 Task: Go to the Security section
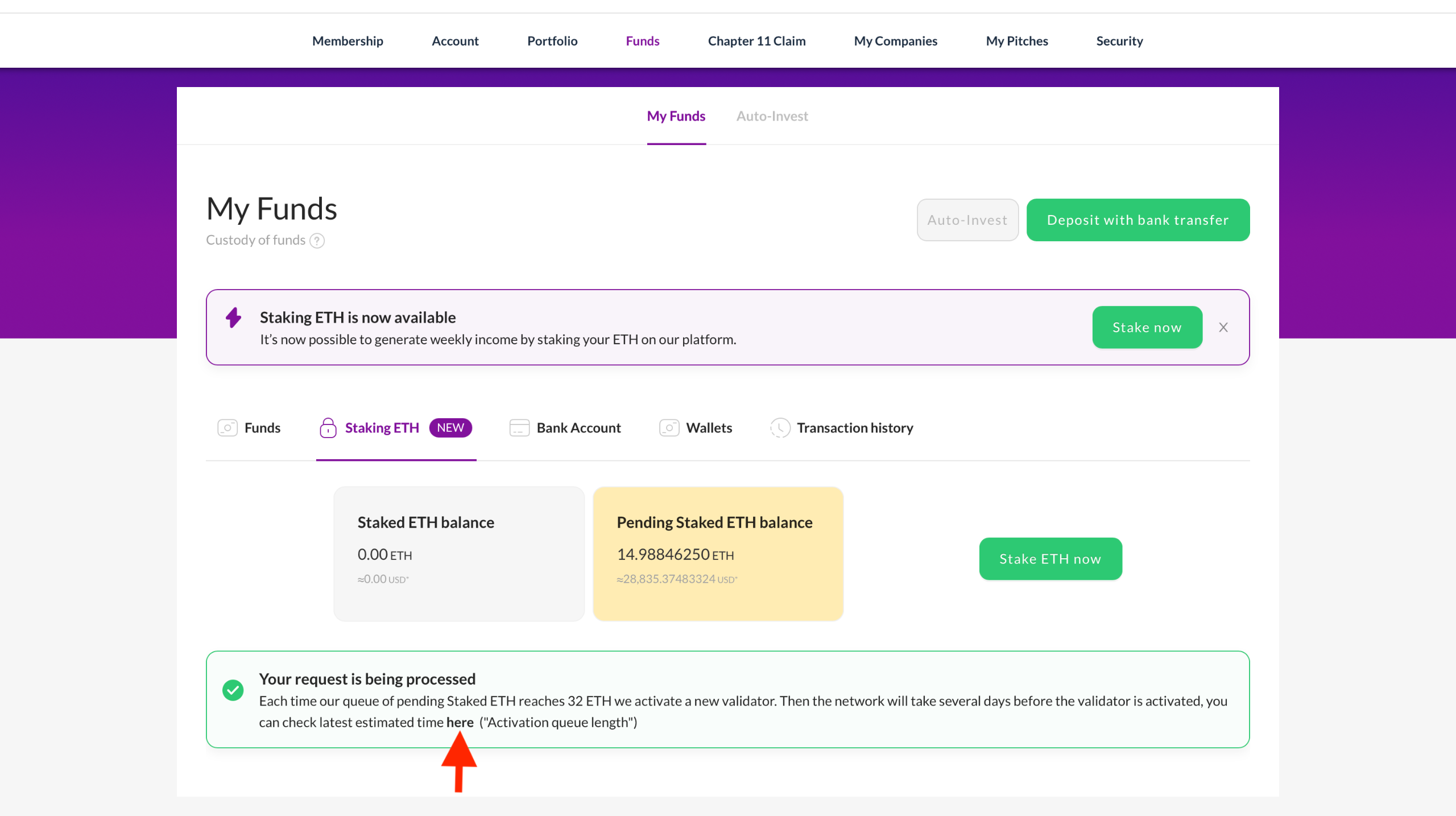click(1119, 41)
